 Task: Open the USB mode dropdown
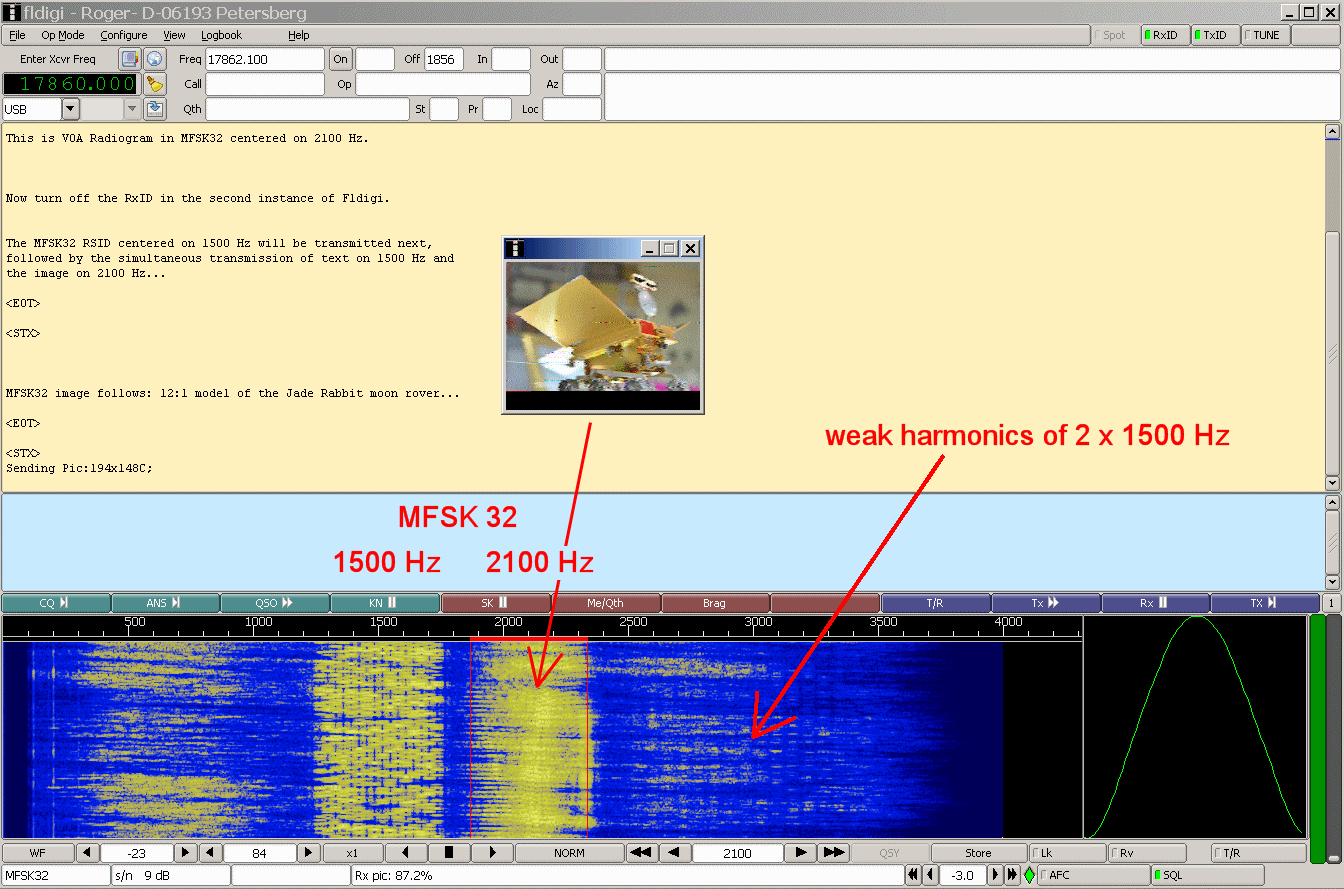(x=71, y=109)
